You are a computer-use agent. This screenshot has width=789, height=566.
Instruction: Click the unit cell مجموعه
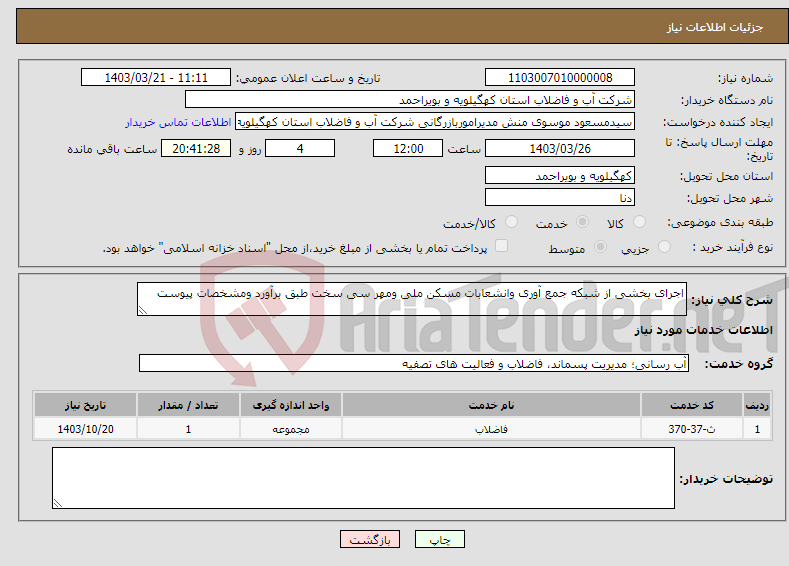point(291,429)
